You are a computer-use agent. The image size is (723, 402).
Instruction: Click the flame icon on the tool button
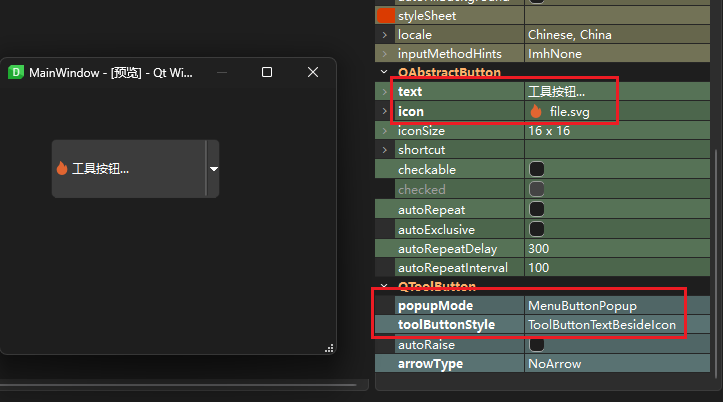click(62, 168)
